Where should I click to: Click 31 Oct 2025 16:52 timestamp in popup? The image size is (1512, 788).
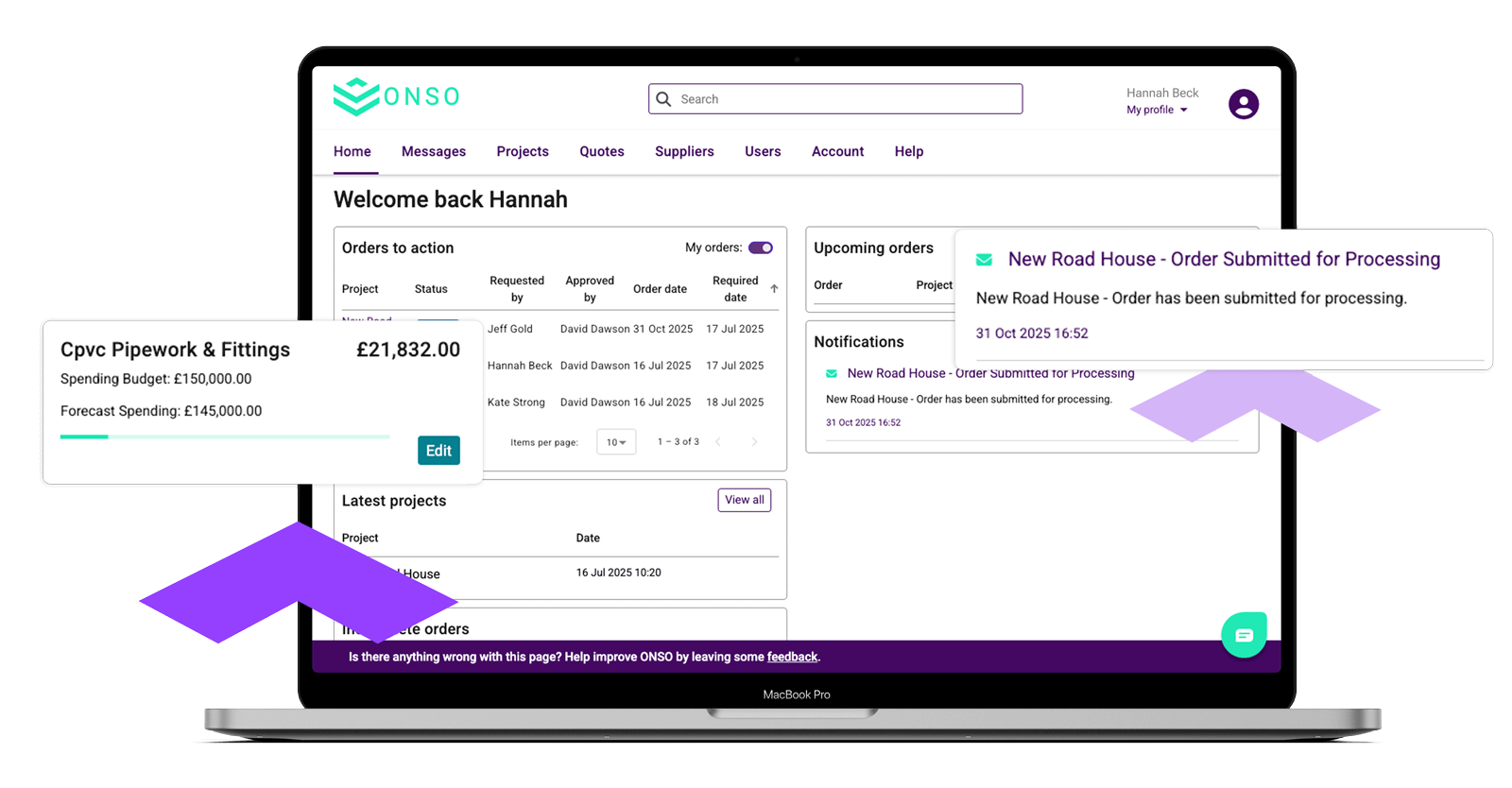[1032, 334]
